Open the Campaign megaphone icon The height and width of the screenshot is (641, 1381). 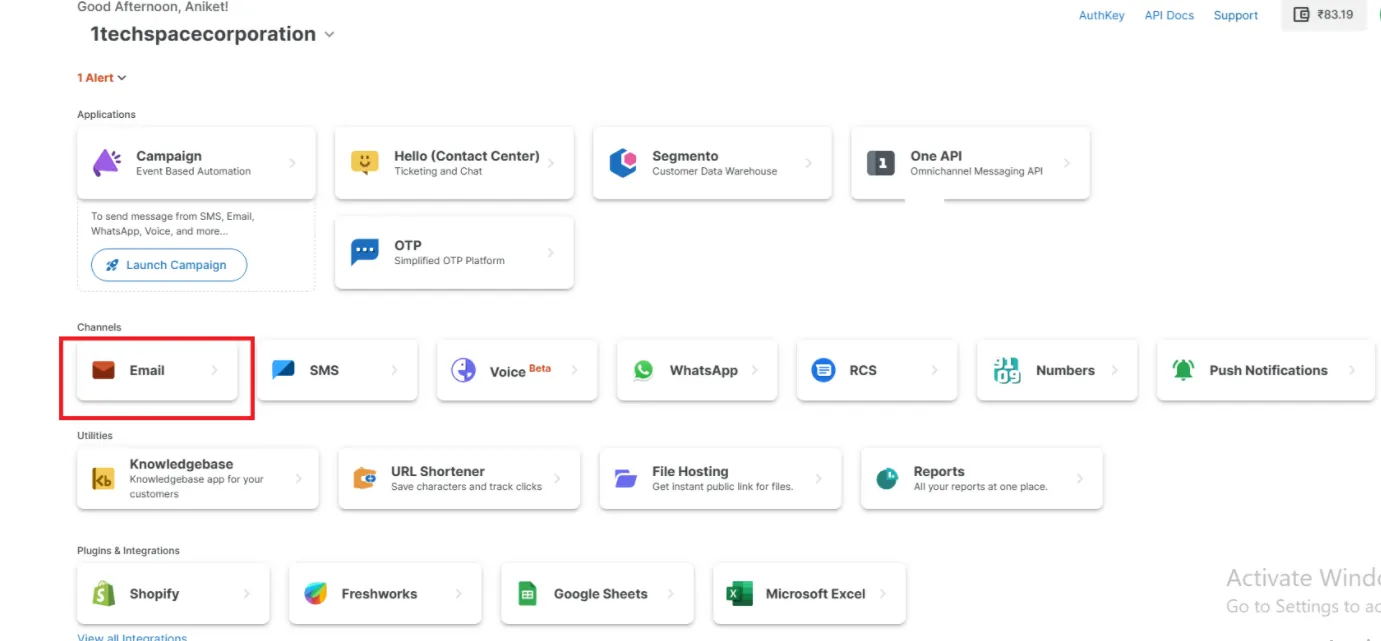[107, 163]
